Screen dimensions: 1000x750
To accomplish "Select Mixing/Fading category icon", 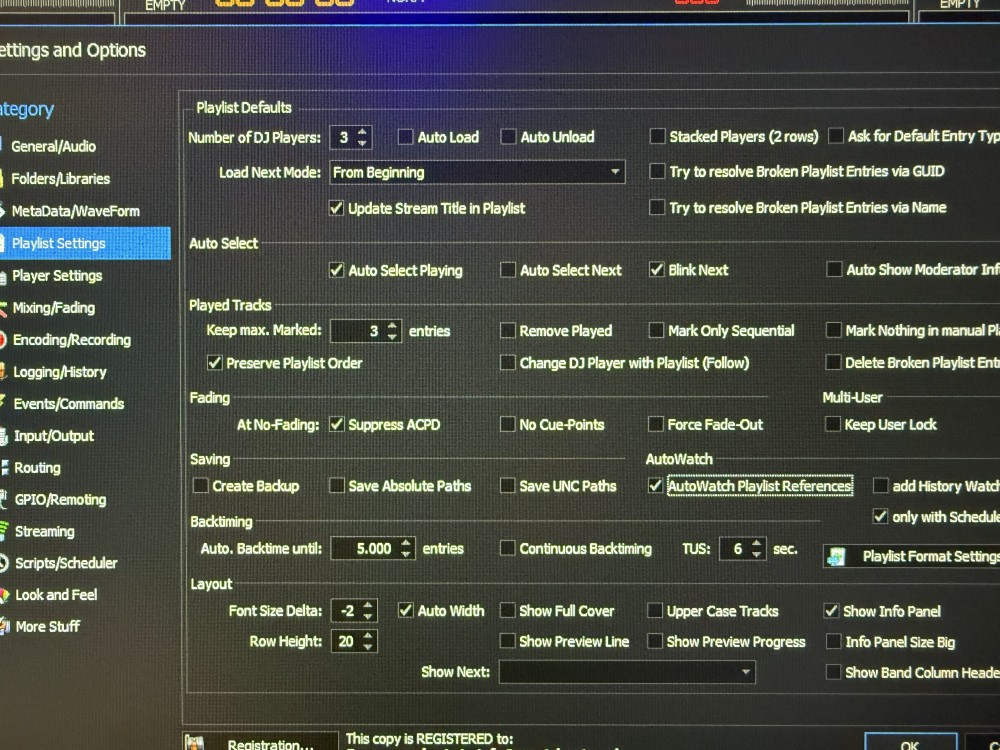I will coord(3,308).
